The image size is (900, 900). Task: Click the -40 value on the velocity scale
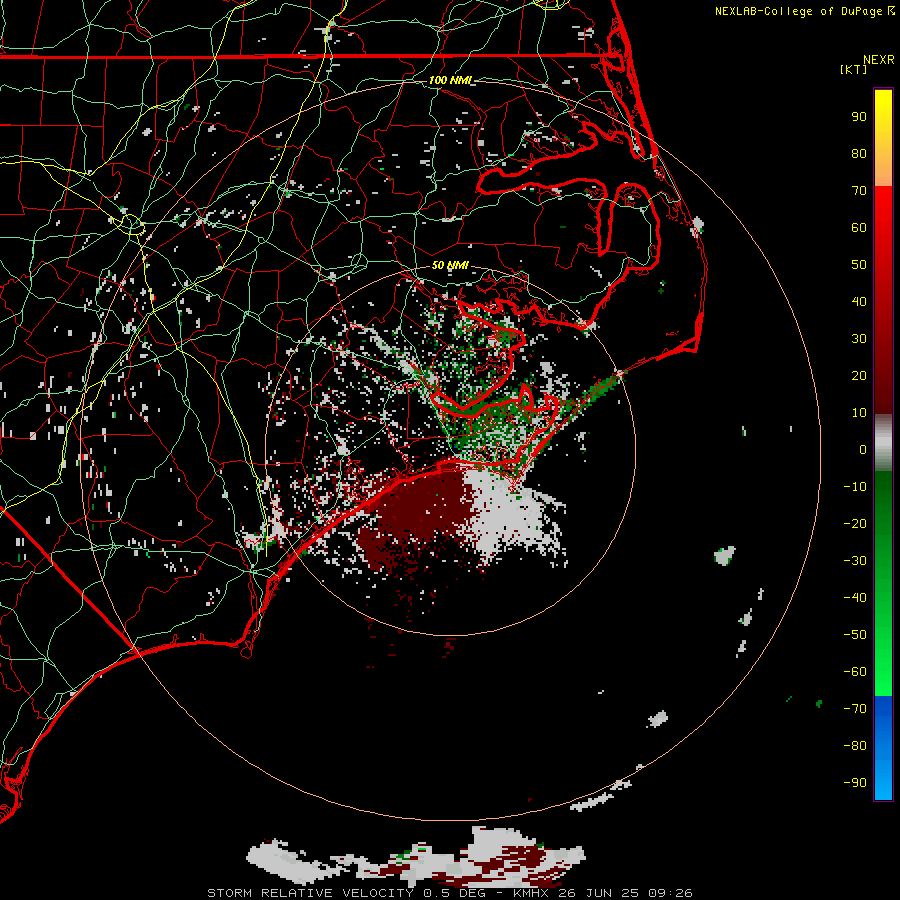855,598
